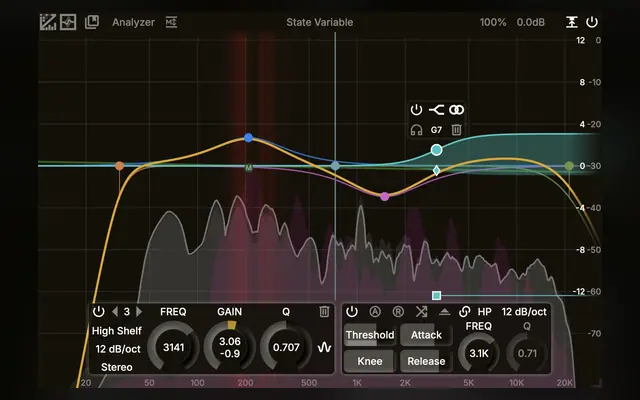The image size is (640, 400).
Task: Click the split branch icon in band popup
Action: [x=436, y=110]
